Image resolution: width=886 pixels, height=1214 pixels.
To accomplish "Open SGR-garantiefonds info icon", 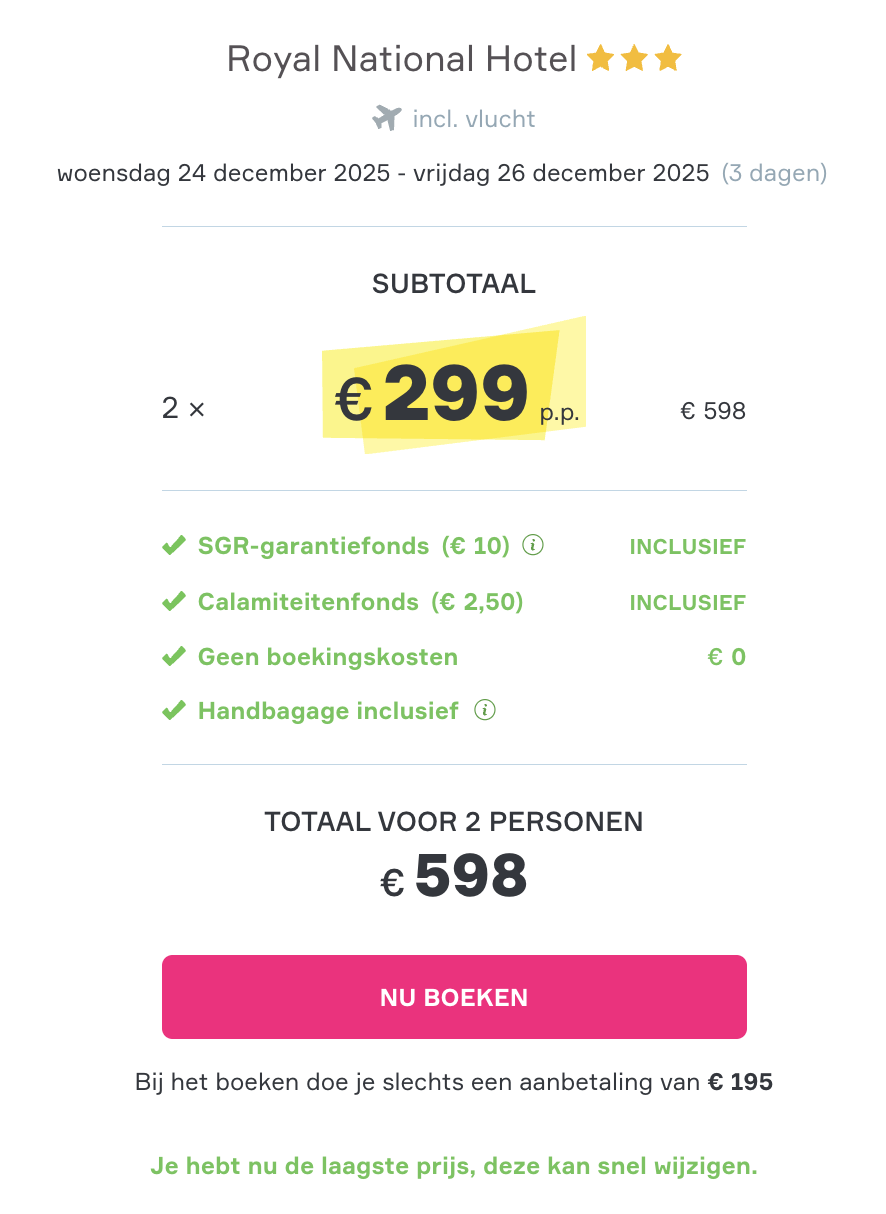I will 534,546.
